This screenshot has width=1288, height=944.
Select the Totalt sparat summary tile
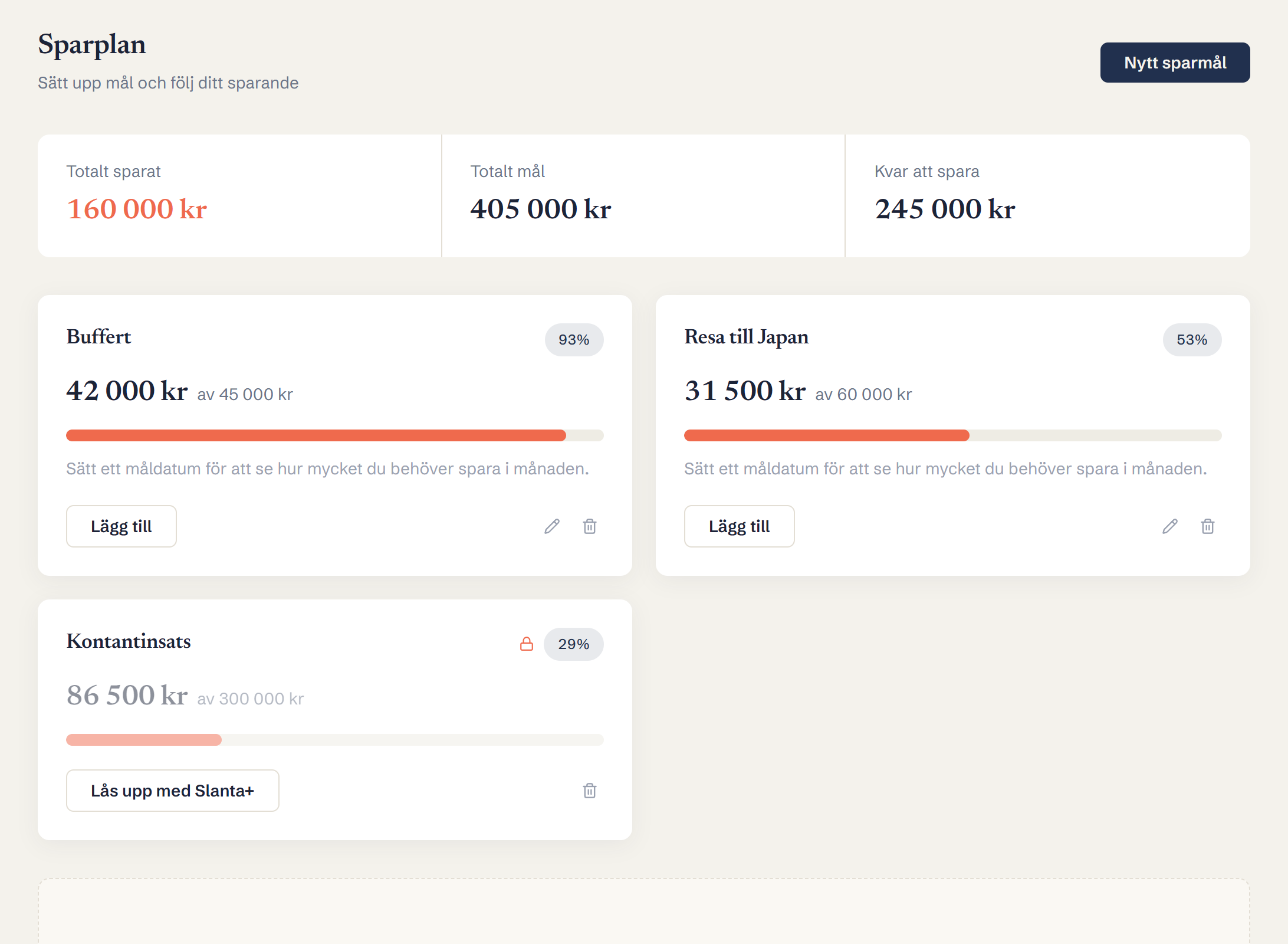pos(239,196)
